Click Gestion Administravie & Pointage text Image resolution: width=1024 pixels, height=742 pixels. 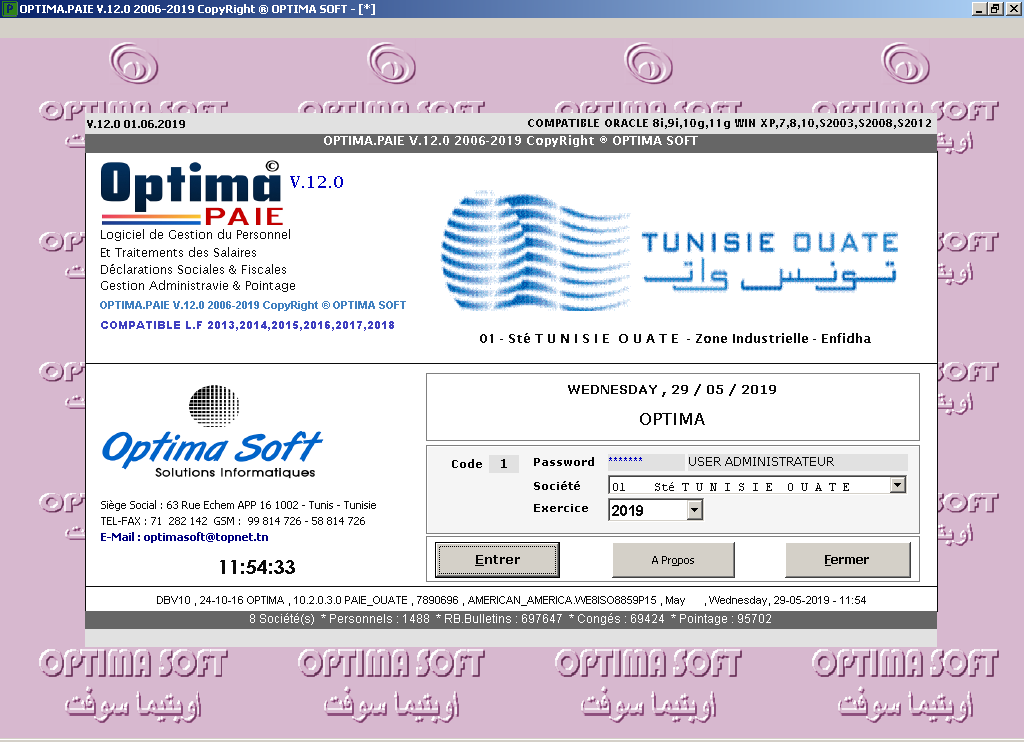click(198, 286)
